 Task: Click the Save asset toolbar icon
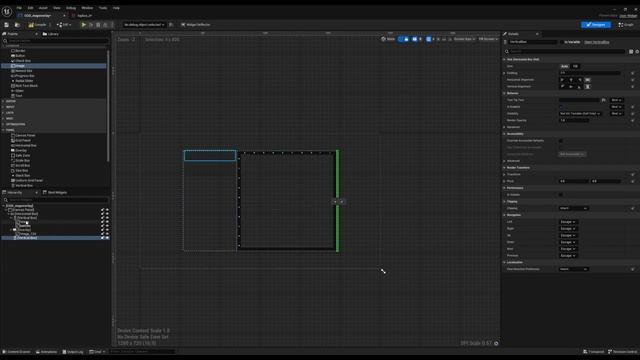(x=7, y=25)
